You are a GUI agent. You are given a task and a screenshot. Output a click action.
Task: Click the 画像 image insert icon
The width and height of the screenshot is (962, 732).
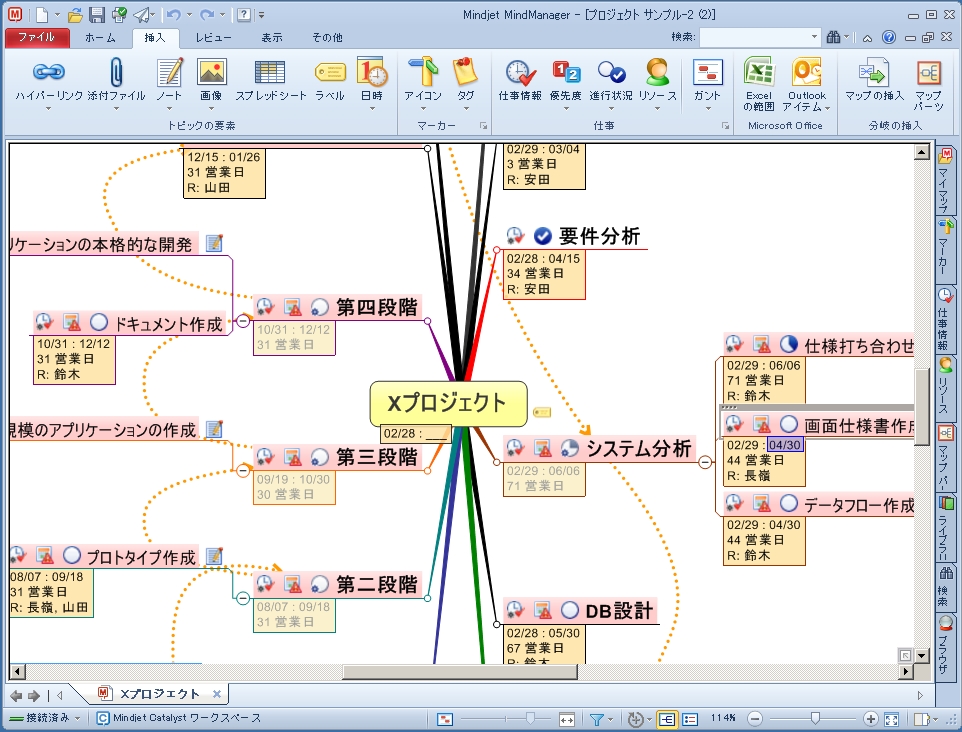pos(212,72)
